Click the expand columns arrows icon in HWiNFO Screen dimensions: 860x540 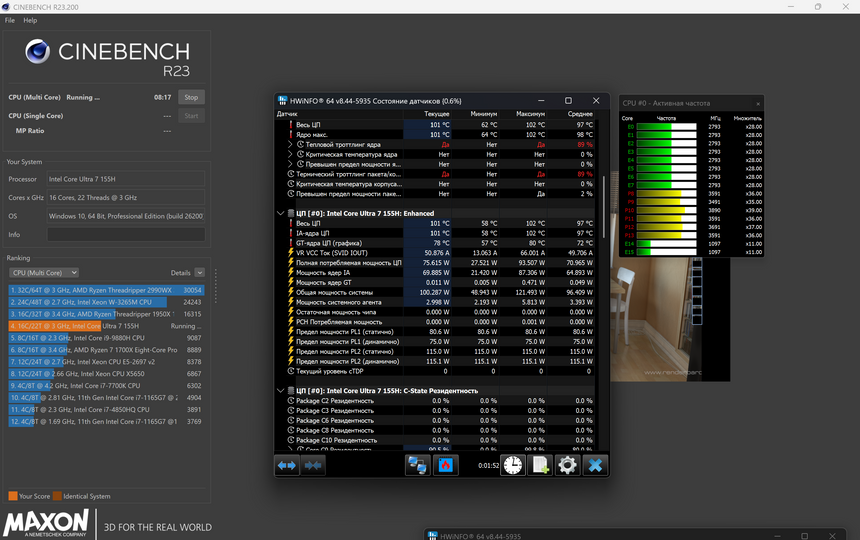click(287, 466)
